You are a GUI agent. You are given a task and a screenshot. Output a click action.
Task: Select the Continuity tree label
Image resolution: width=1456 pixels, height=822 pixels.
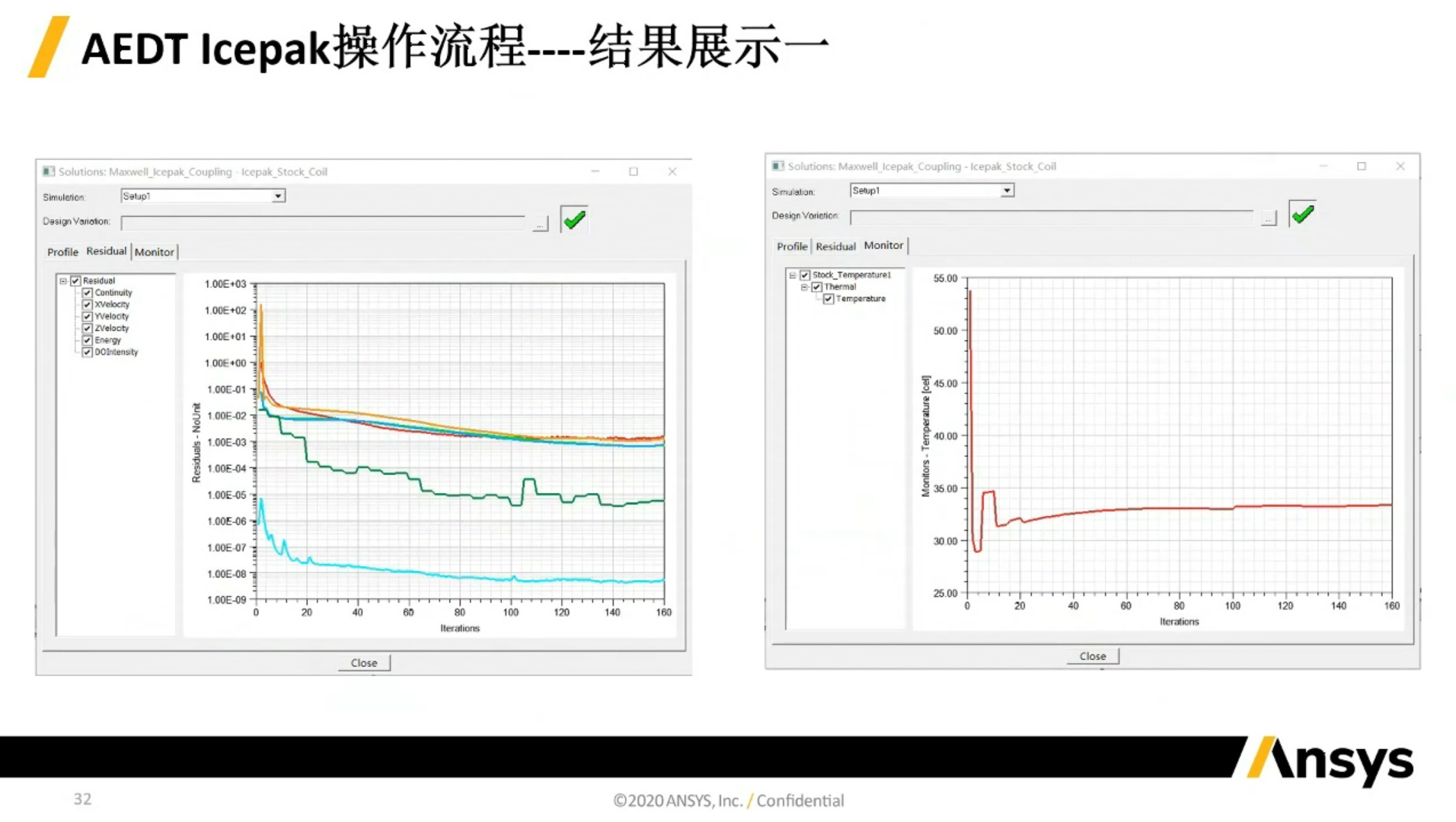point(113,293)
